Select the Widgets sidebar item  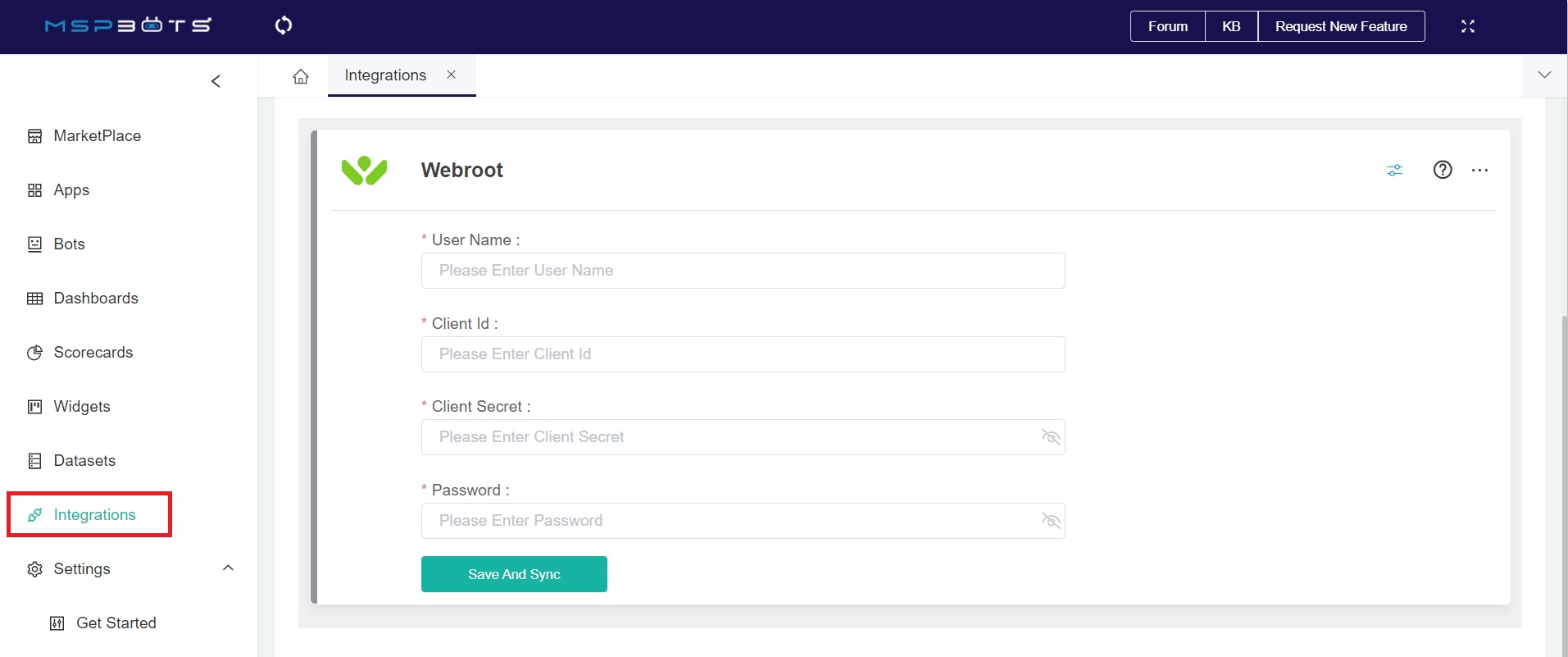click(82, 406)
